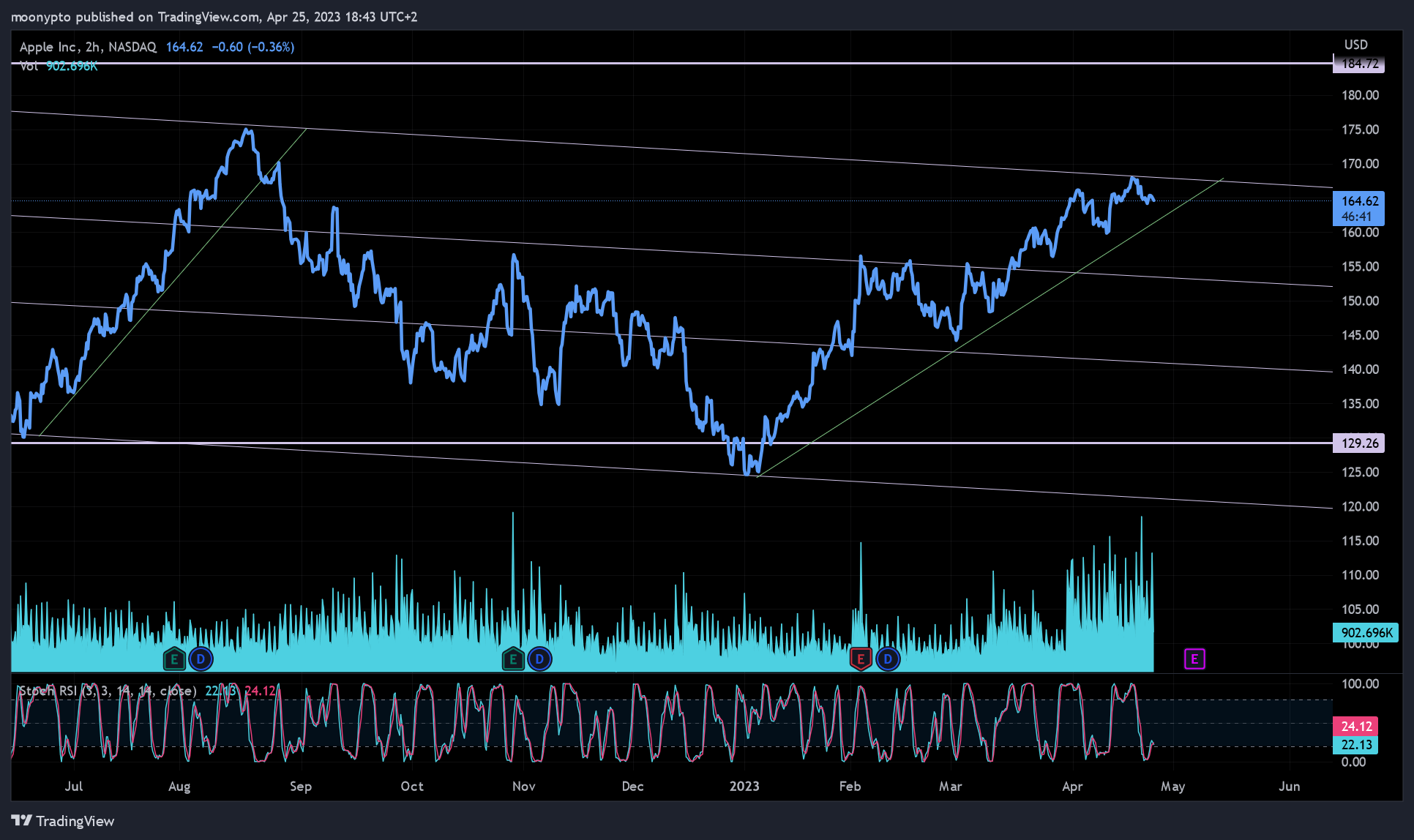Viewport: 1414px width, 840px height.
Task: Click the 175.00 price axis label
Action: click(1360, 130)
